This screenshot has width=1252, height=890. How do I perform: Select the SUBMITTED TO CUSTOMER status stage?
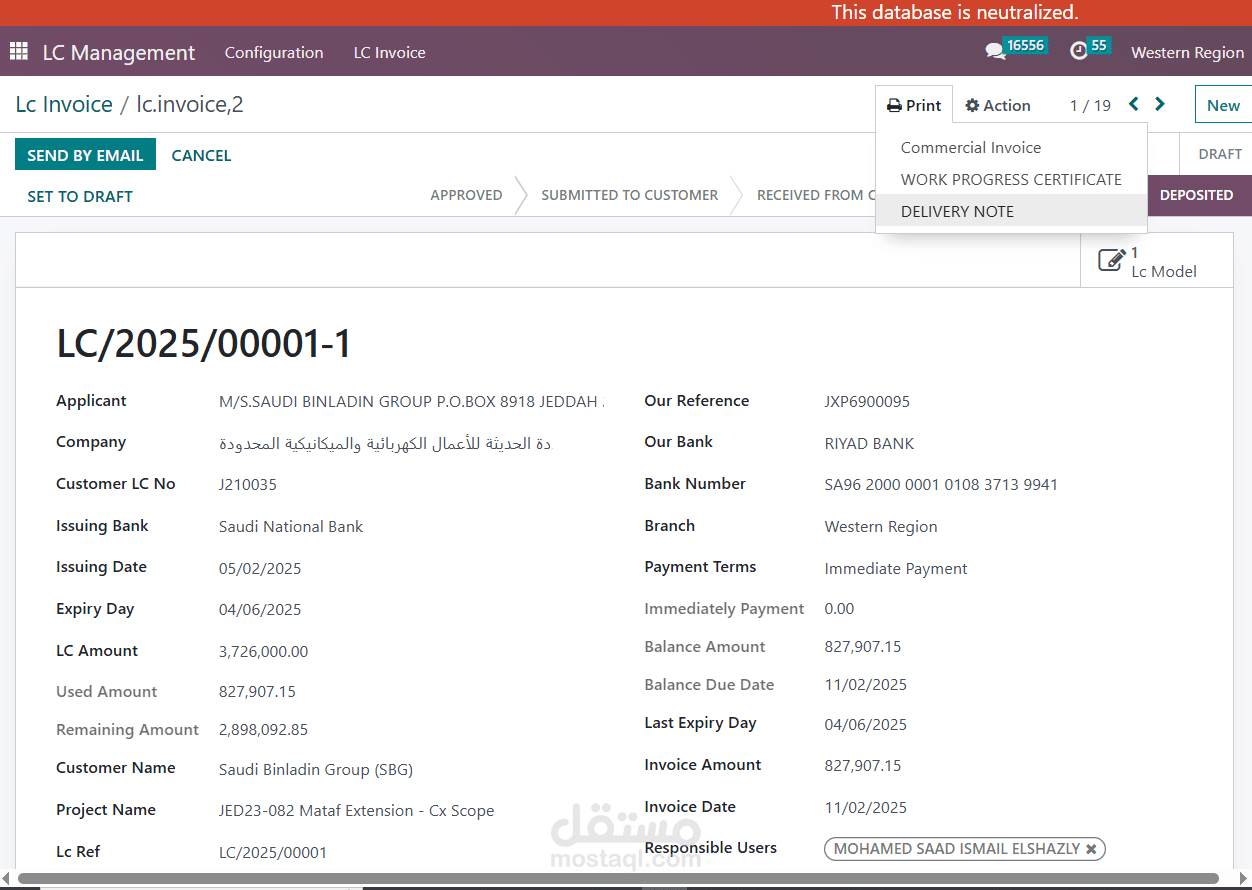(x=629, y=195)
